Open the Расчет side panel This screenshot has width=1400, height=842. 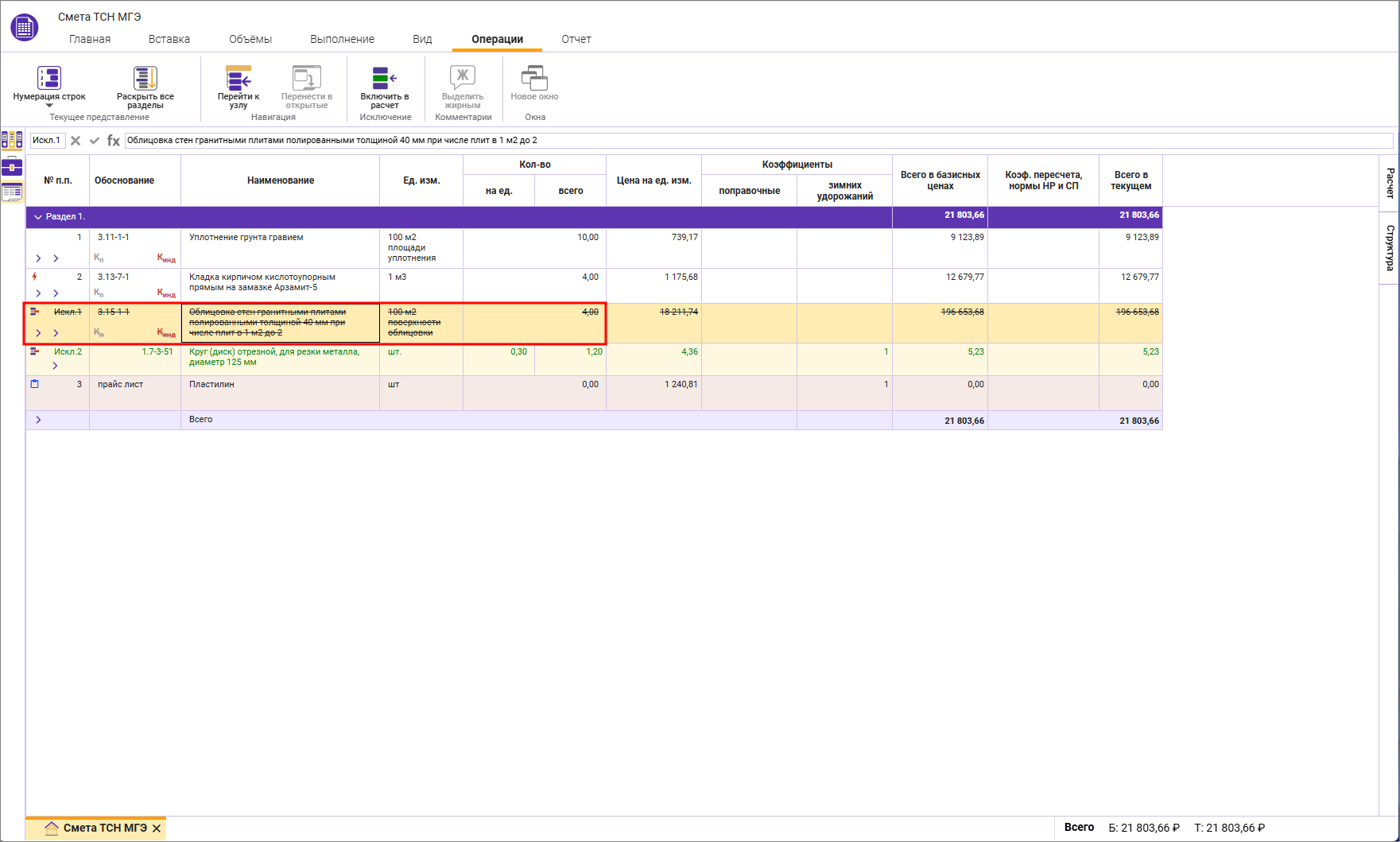tap(1389, 183)
